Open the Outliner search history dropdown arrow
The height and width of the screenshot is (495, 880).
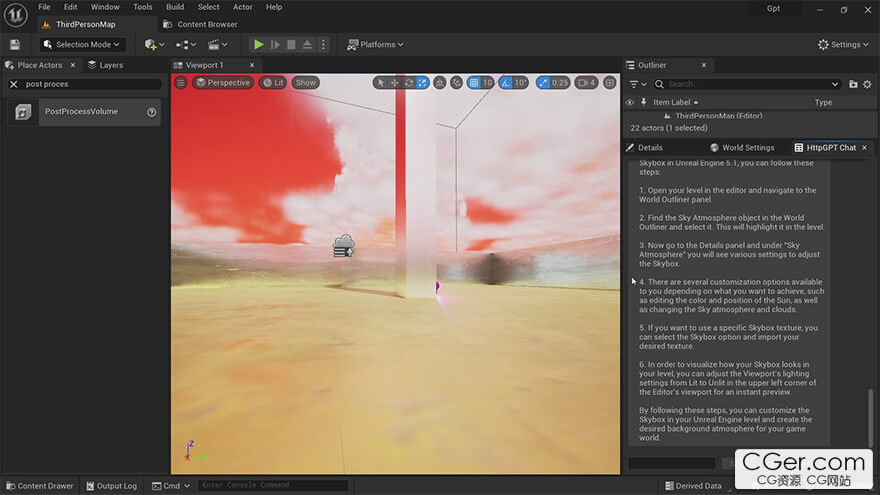835,84
